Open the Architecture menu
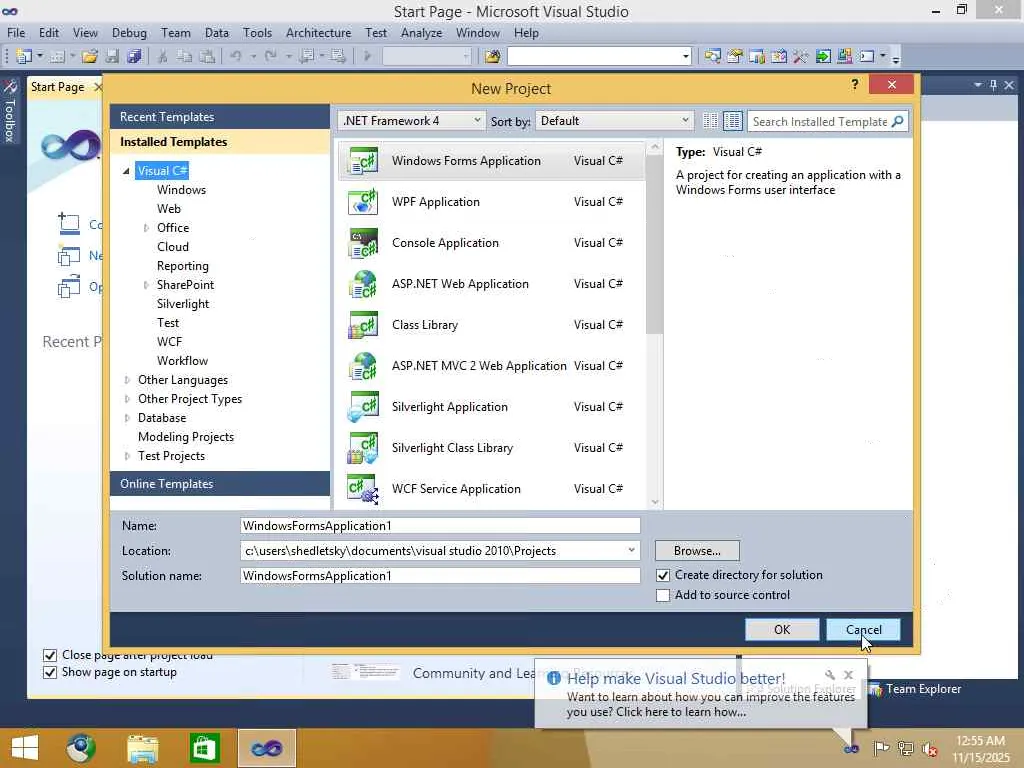The height and width of the screenshot is (768, 1024). 318,33
